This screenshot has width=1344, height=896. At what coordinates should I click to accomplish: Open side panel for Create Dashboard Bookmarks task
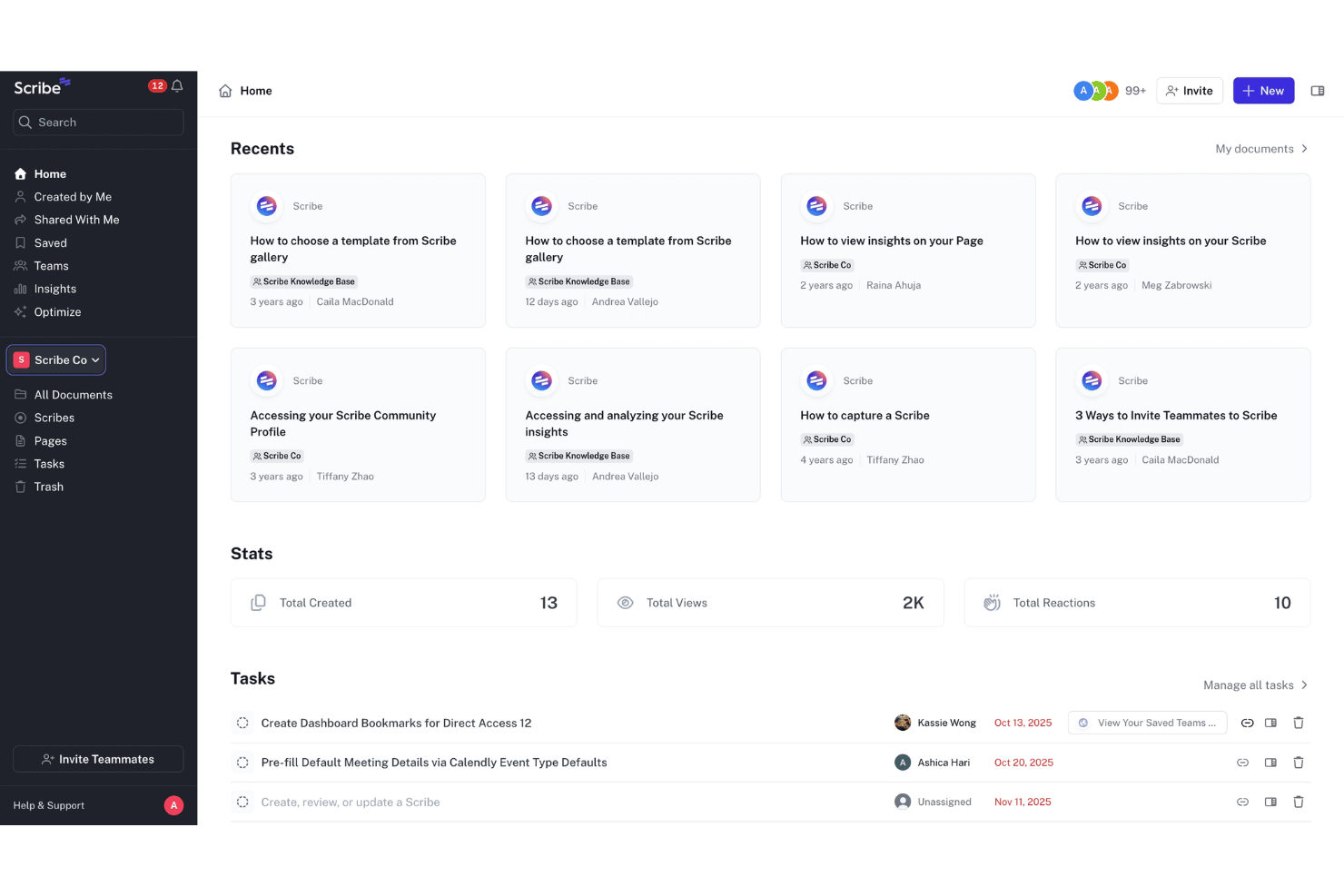point(1270,724)
